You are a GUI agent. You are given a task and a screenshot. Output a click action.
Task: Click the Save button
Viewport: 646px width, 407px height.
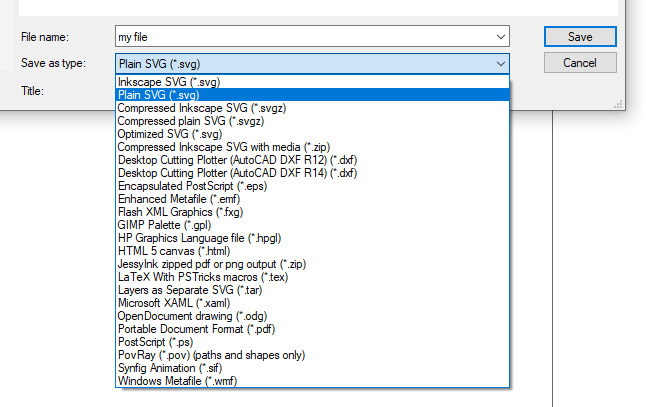(580, 37)
